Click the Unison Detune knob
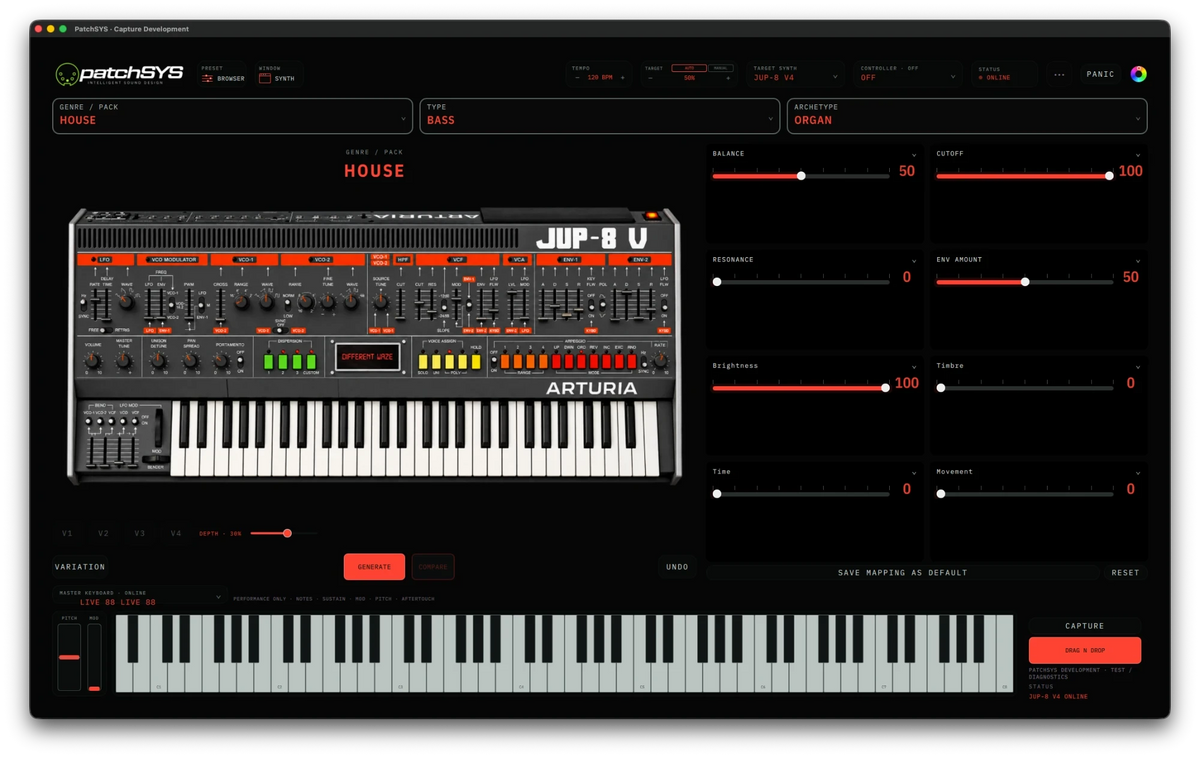 click(158, 361)
